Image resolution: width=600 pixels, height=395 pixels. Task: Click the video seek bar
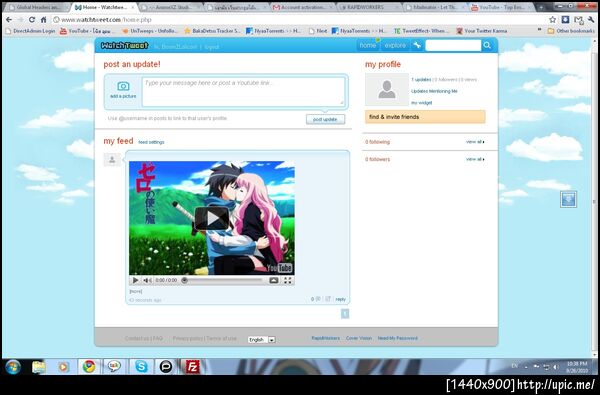(222, 281)
